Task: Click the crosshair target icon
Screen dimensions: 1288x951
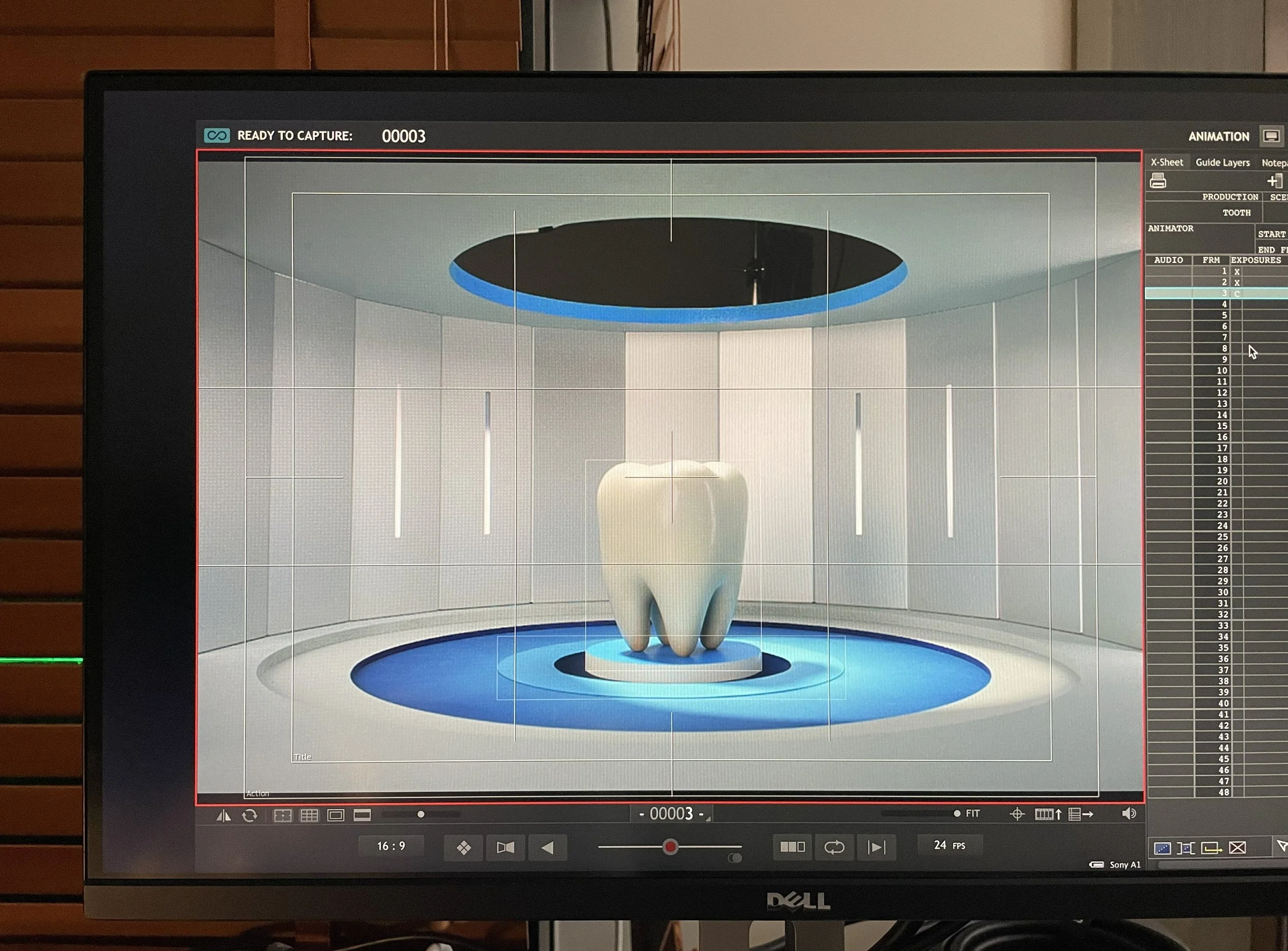Action: (1017, 814)
